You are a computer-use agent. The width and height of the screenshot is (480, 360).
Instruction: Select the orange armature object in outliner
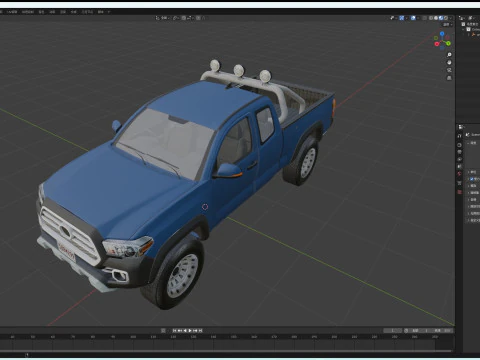pos(473,34)
